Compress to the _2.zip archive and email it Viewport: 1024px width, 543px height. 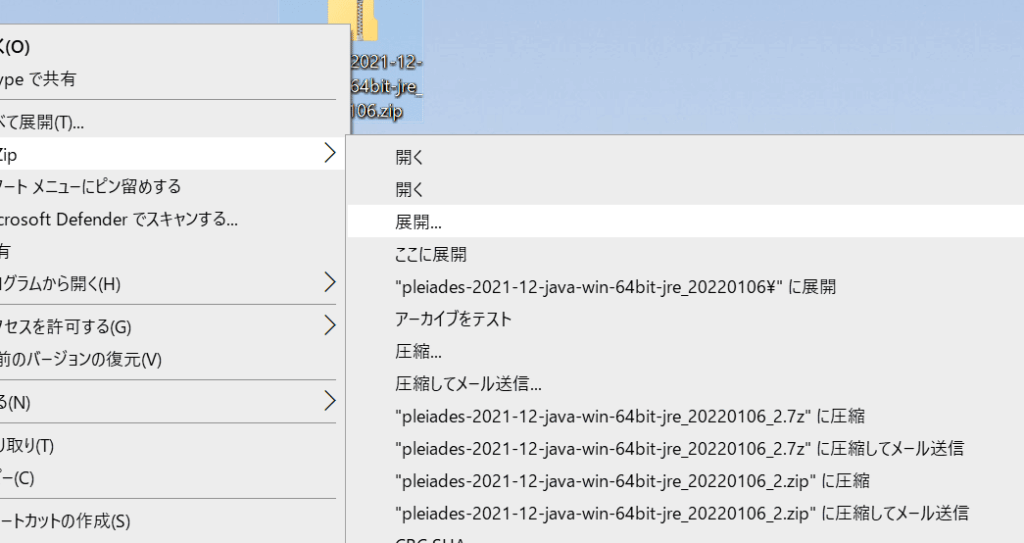click(681, 514)
